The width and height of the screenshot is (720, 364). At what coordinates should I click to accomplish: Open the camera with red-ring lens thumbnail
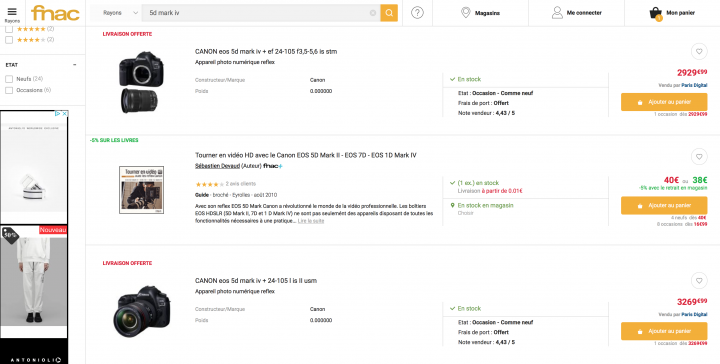click(141, 311)
